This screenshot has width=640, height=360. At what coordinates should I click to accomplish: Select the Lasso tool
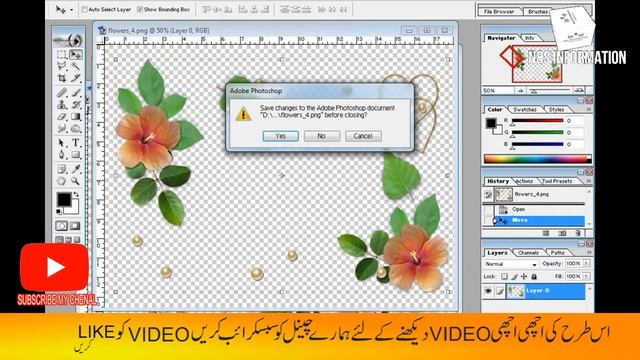[62, 66]
